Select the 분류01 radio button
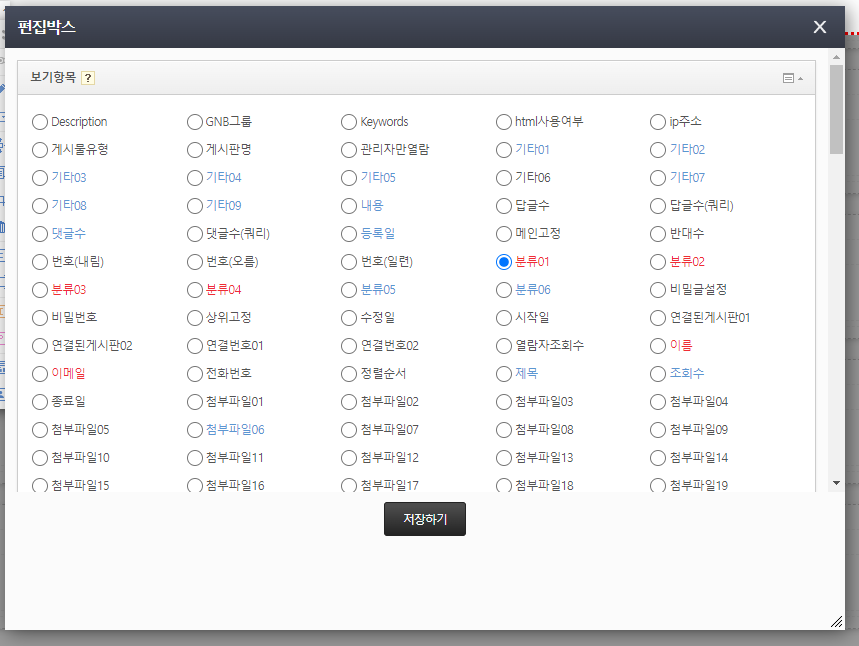 504,262
